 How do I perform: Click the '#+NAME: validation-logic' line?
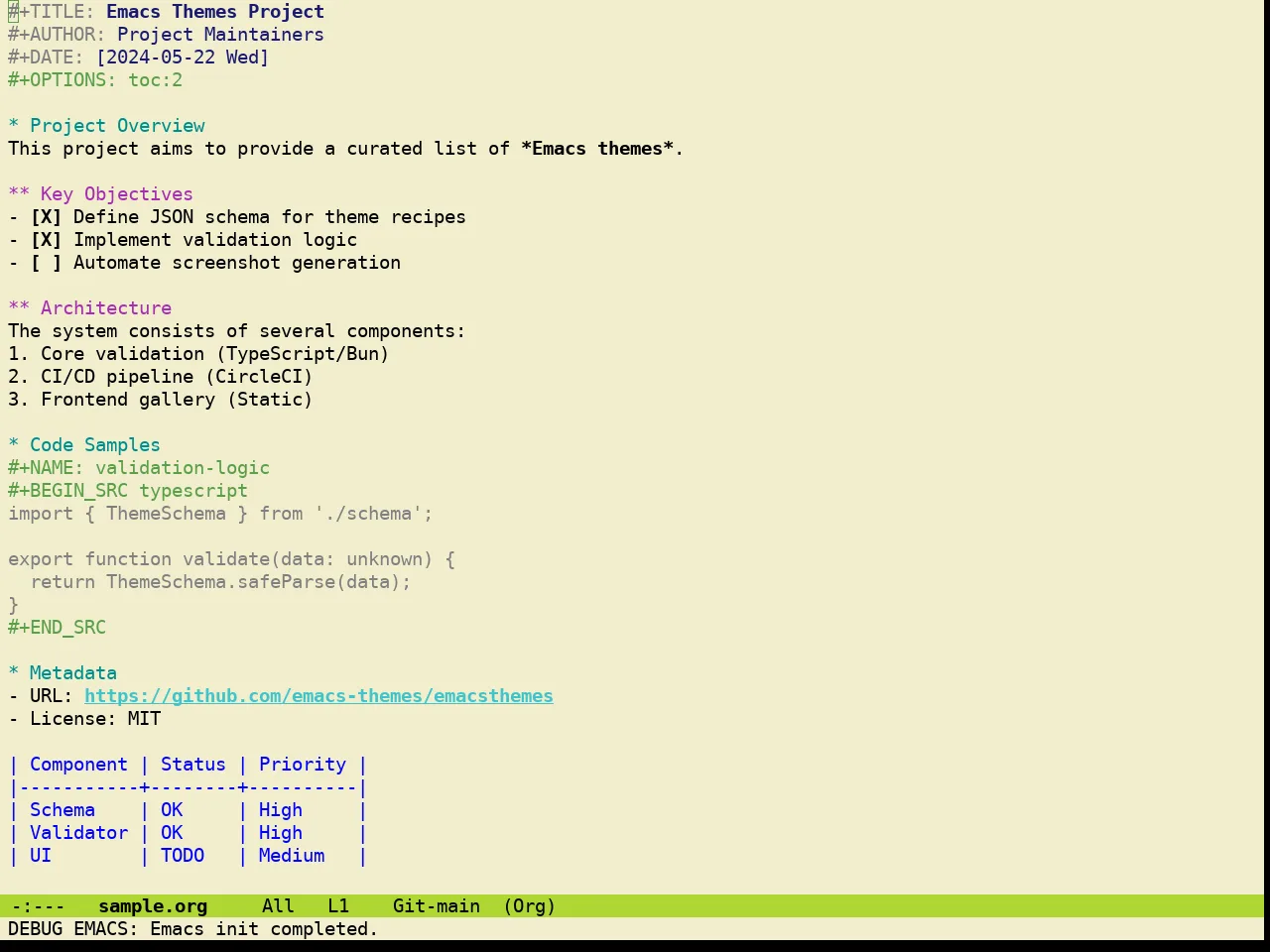click(139, 468)
